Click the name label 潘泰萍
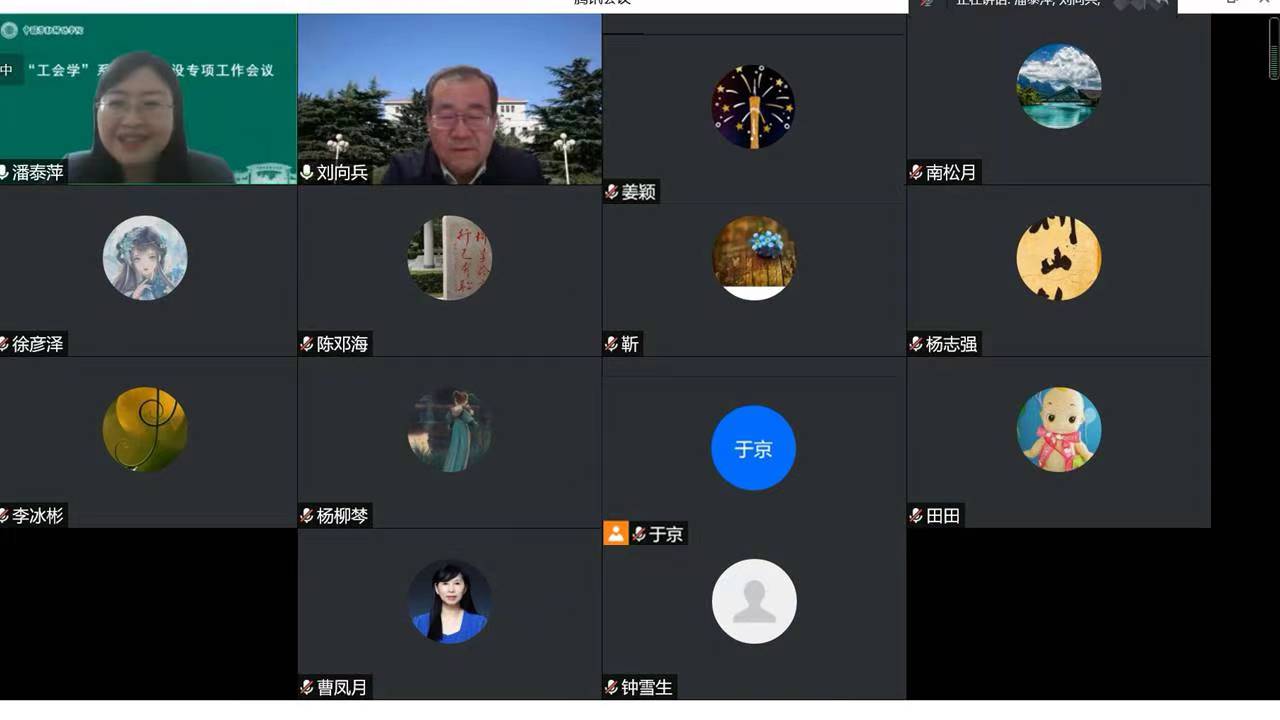Viewport: 1280px width, 720px height. tap(38, 173)
